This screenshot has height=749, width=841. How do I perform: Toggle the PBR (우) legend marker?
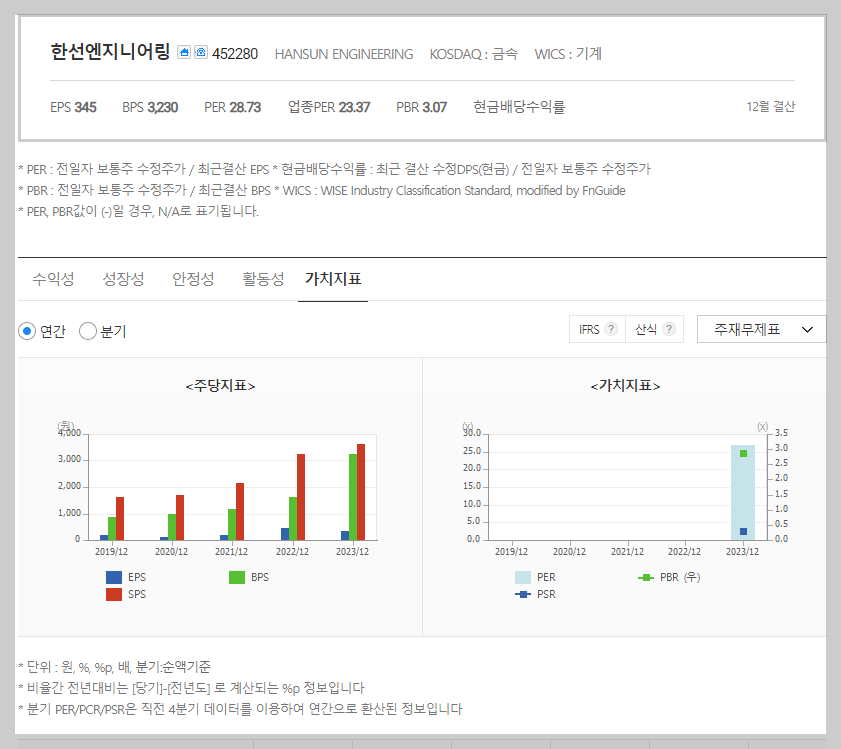pos(646,577)
